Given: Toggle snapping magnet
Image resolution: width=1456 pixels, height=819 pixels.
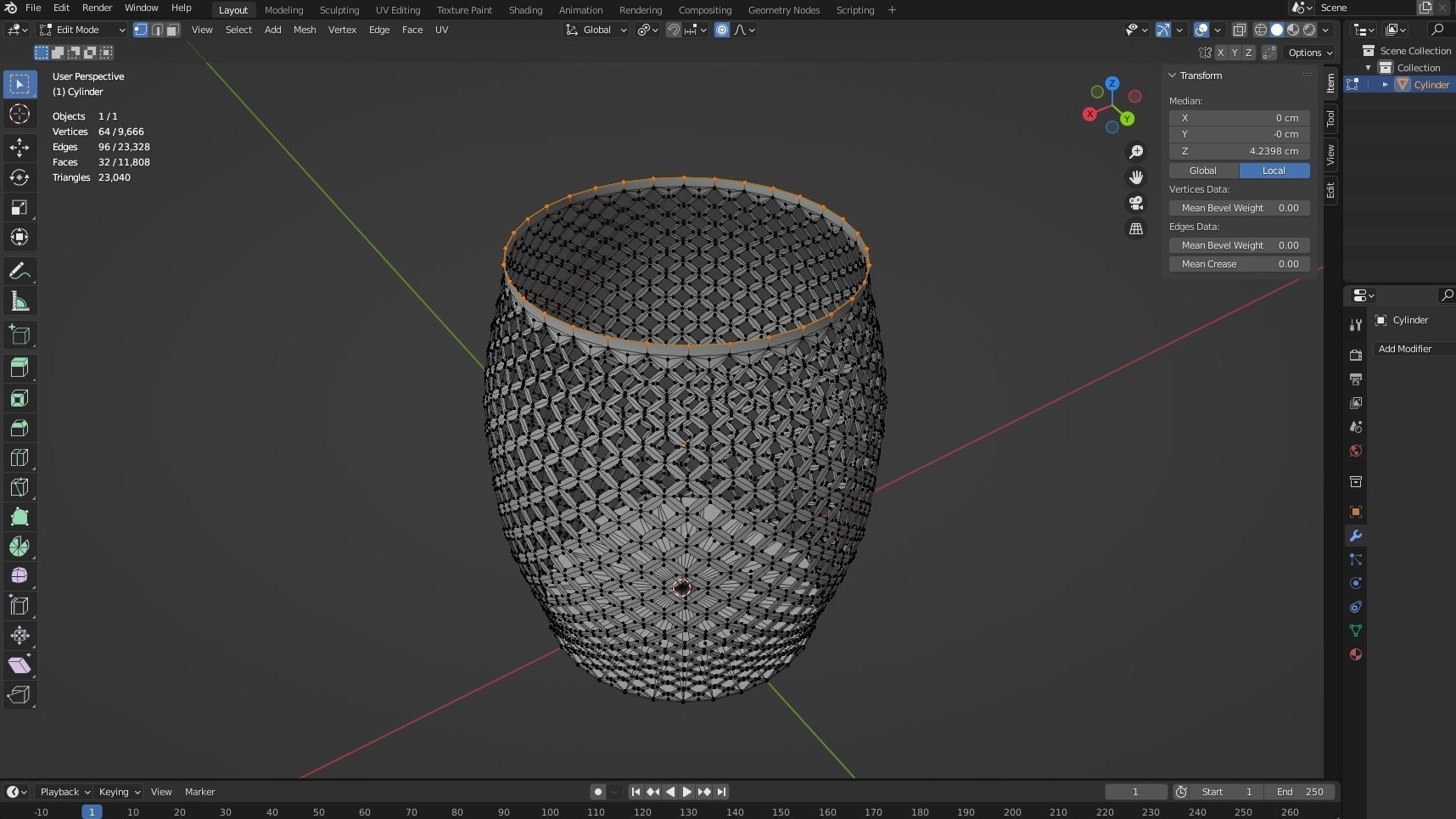Looking at the screenshot, I should coord(673,30).
